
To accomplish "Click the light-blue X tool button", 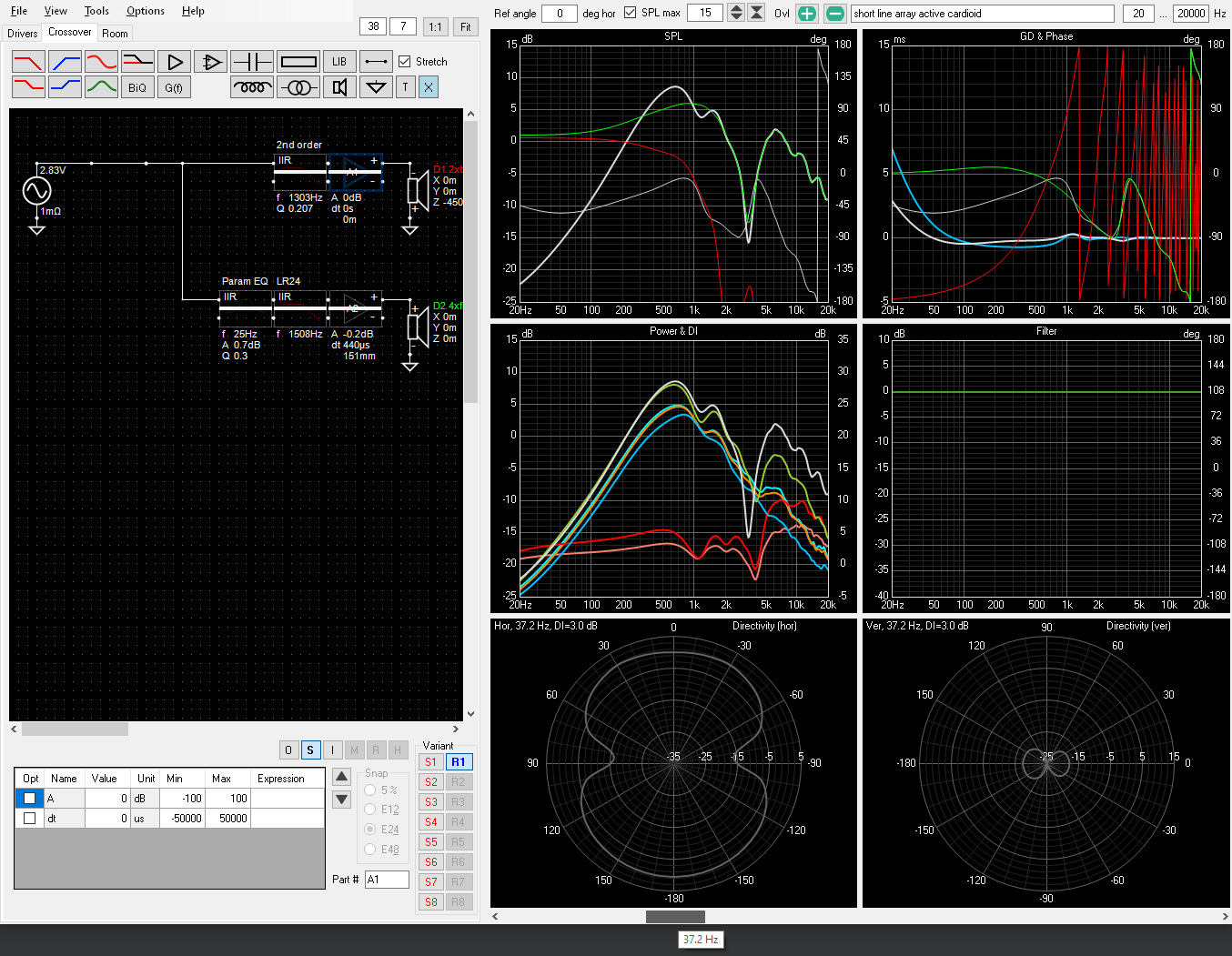I will [x=429, y=87].
